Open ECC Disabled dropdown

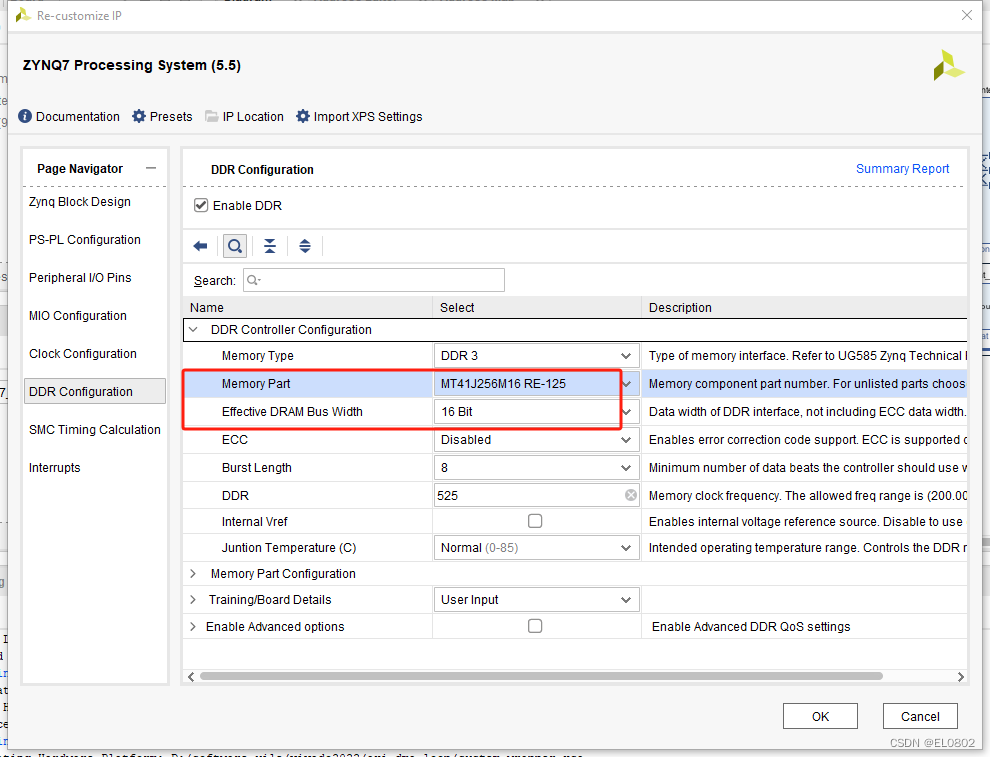pyautogui.click(x=536, y=439)
